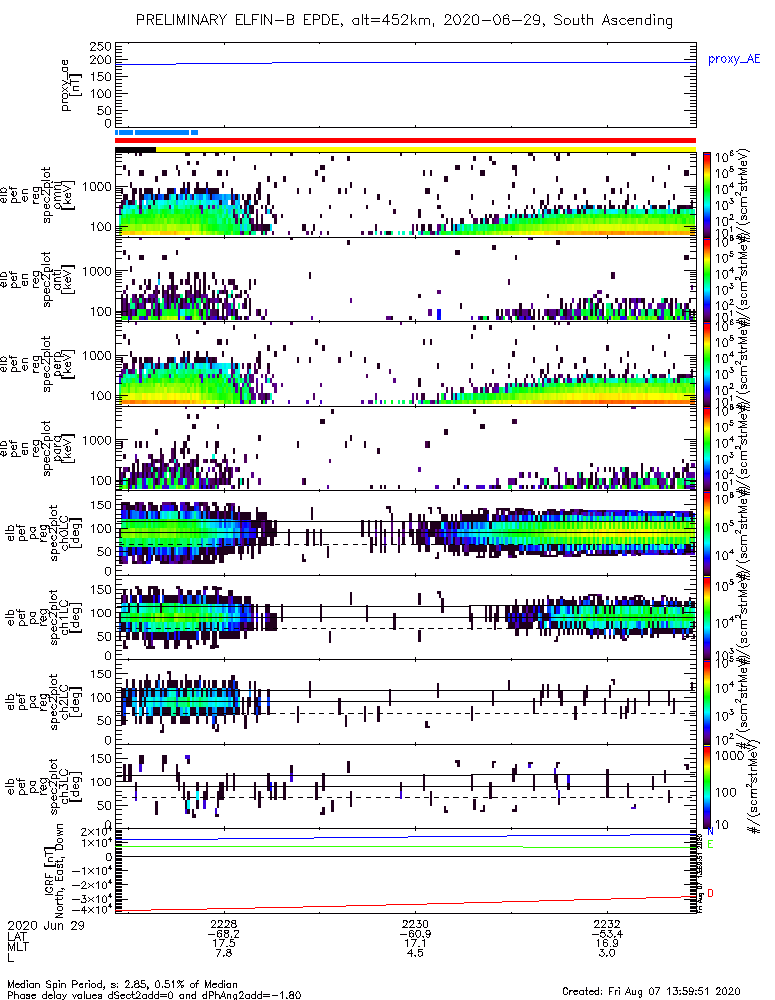Click the omni [keV] axis label
Viewport: 775px width, 1000px height.
click(63, 195)
